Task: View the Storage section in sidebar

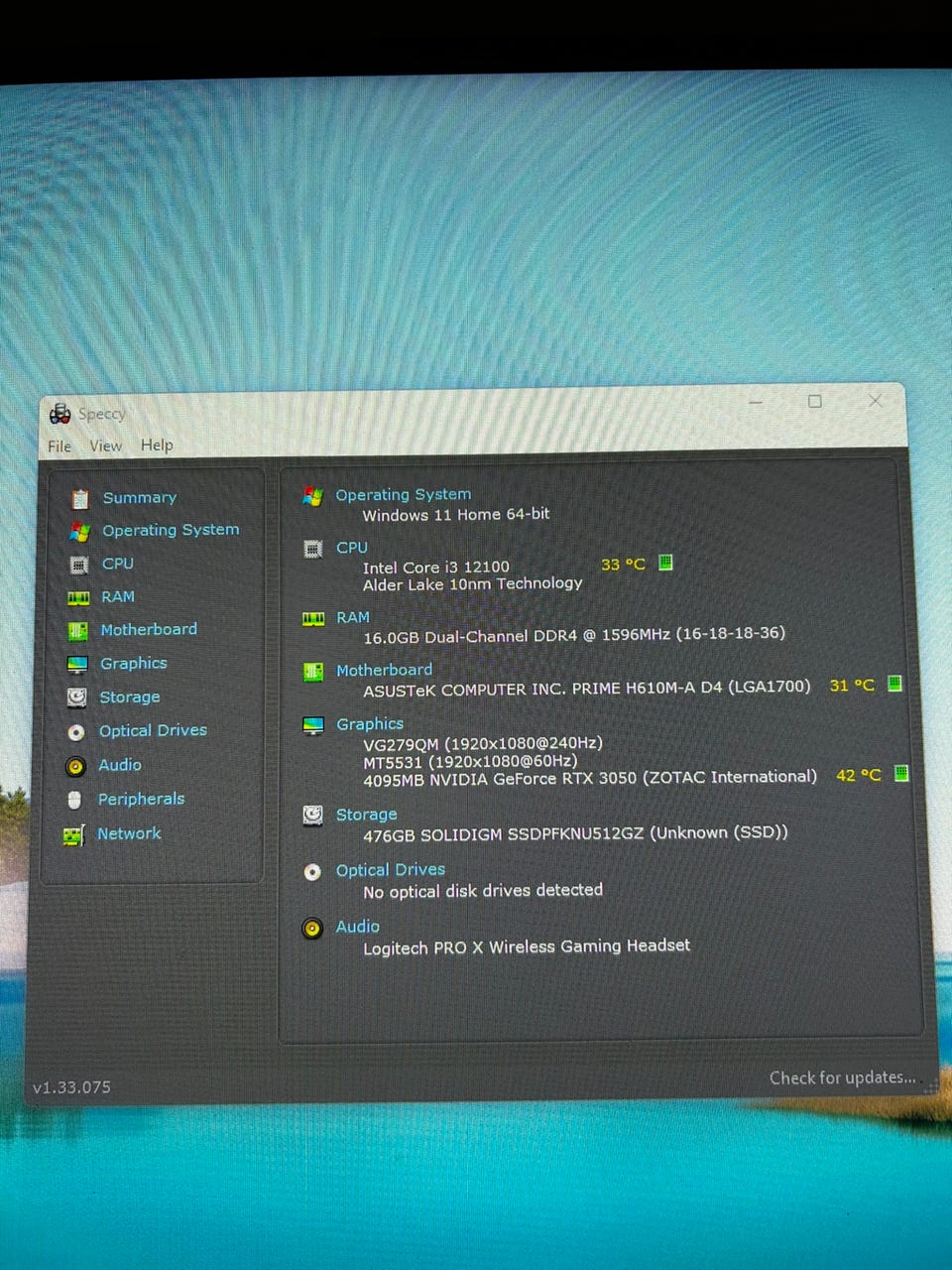Action: coord(129,697)
